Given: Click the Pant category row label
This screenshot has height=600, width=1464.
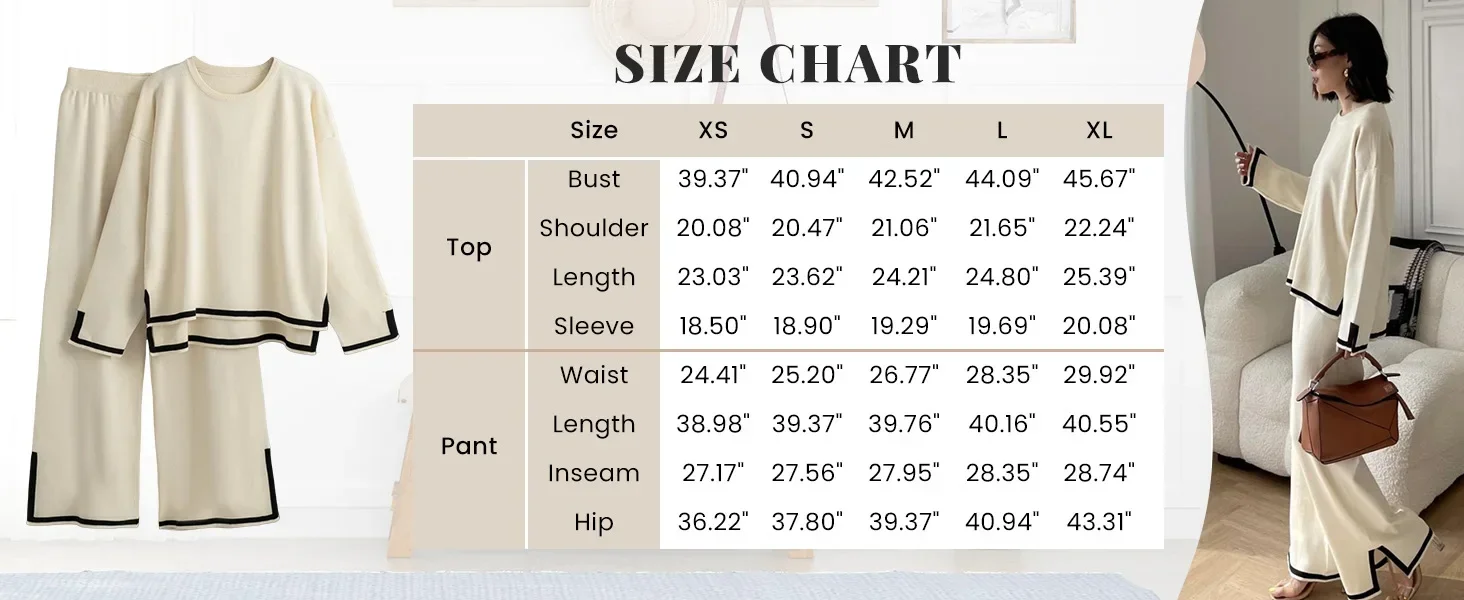Looking at the screenshot, I should coord(469,446).
